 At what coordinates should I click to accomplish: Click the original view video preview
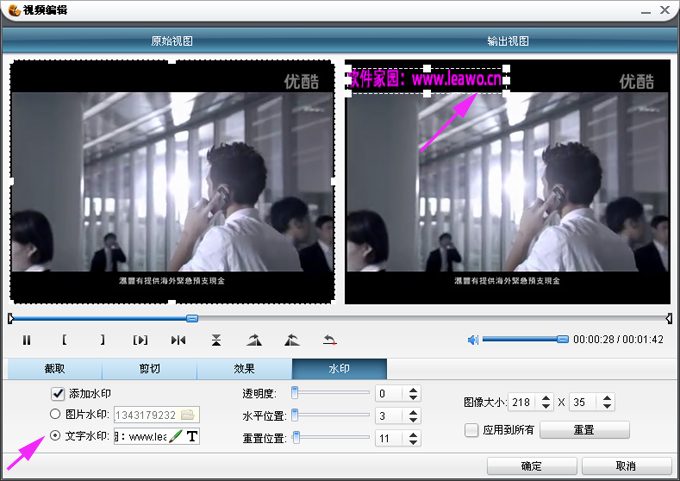pyautogui.click(x=172, y=182)
